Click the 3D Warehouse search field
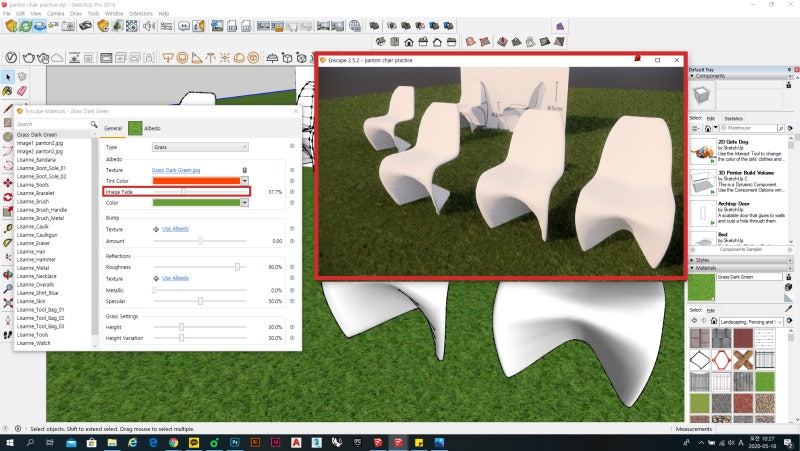The width and height of the screenshot is (800, 451). tap(748, 128)
